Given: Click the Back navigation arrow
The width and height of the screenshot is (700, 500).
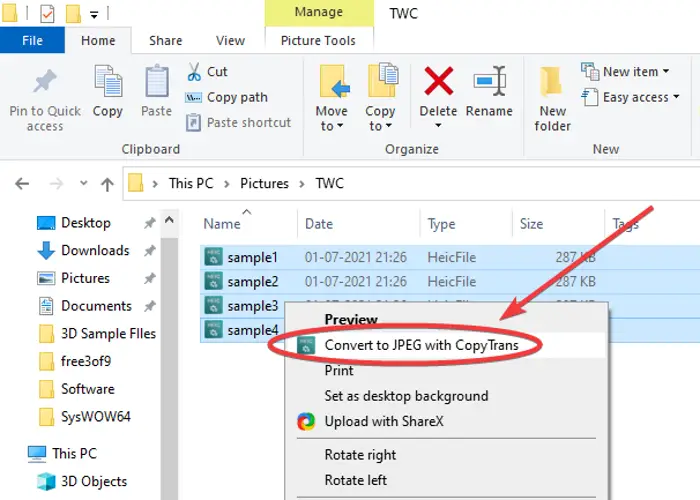Looking at the screenshot, I should (x=22, y=183).
